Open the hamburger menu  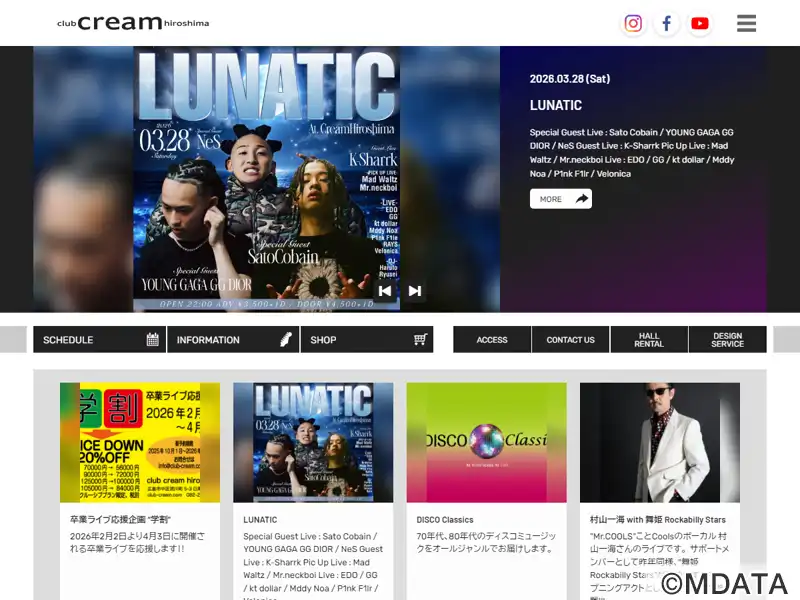(x=746, y=23)
